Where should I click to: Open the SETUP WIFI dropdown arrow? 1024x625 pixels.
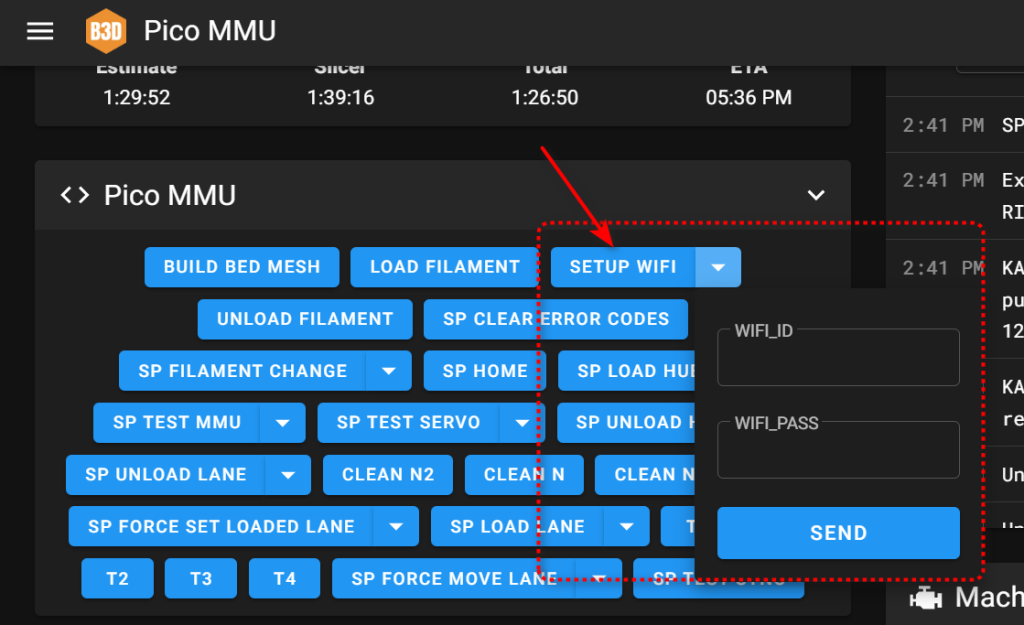[718, 267]
